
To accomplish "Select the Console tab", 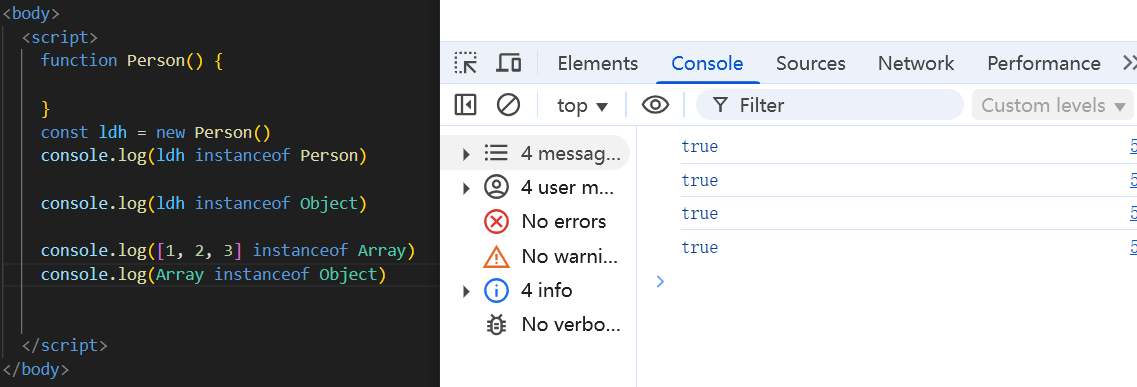I will click(707, 63).
